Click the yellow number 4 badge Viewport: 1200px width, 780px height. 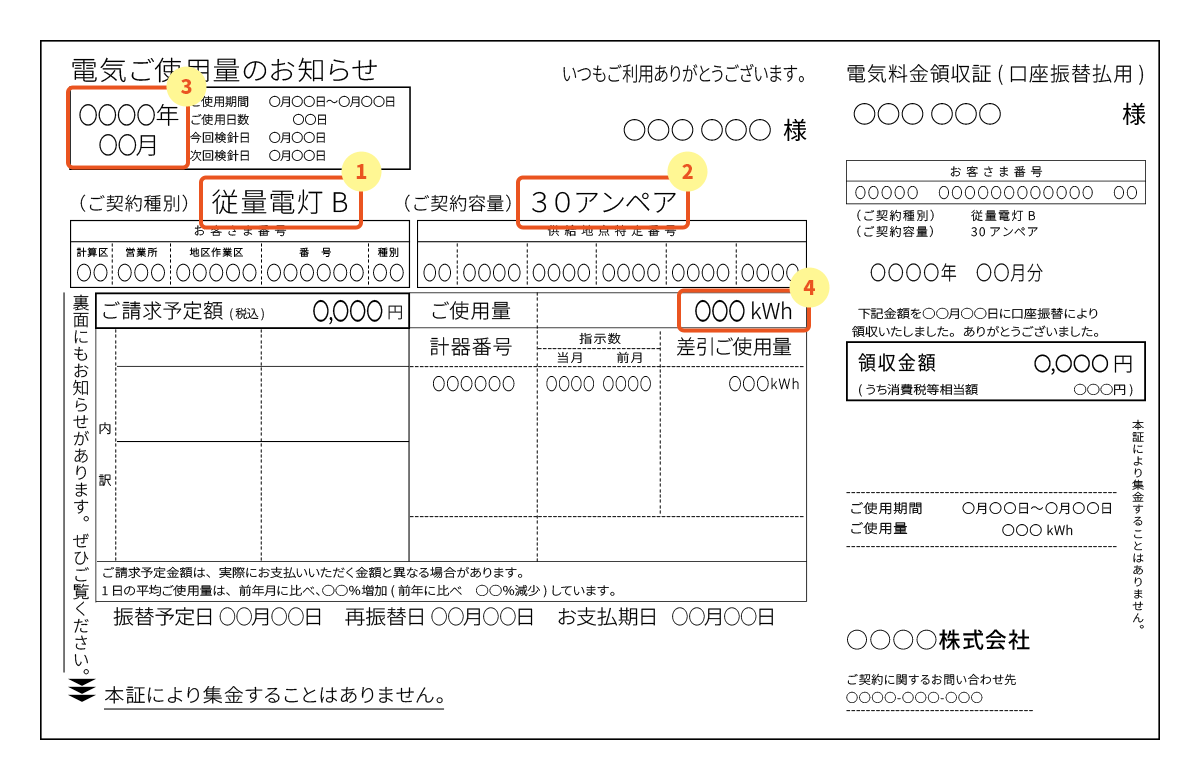pyautogui.click(x=809, y=289)
